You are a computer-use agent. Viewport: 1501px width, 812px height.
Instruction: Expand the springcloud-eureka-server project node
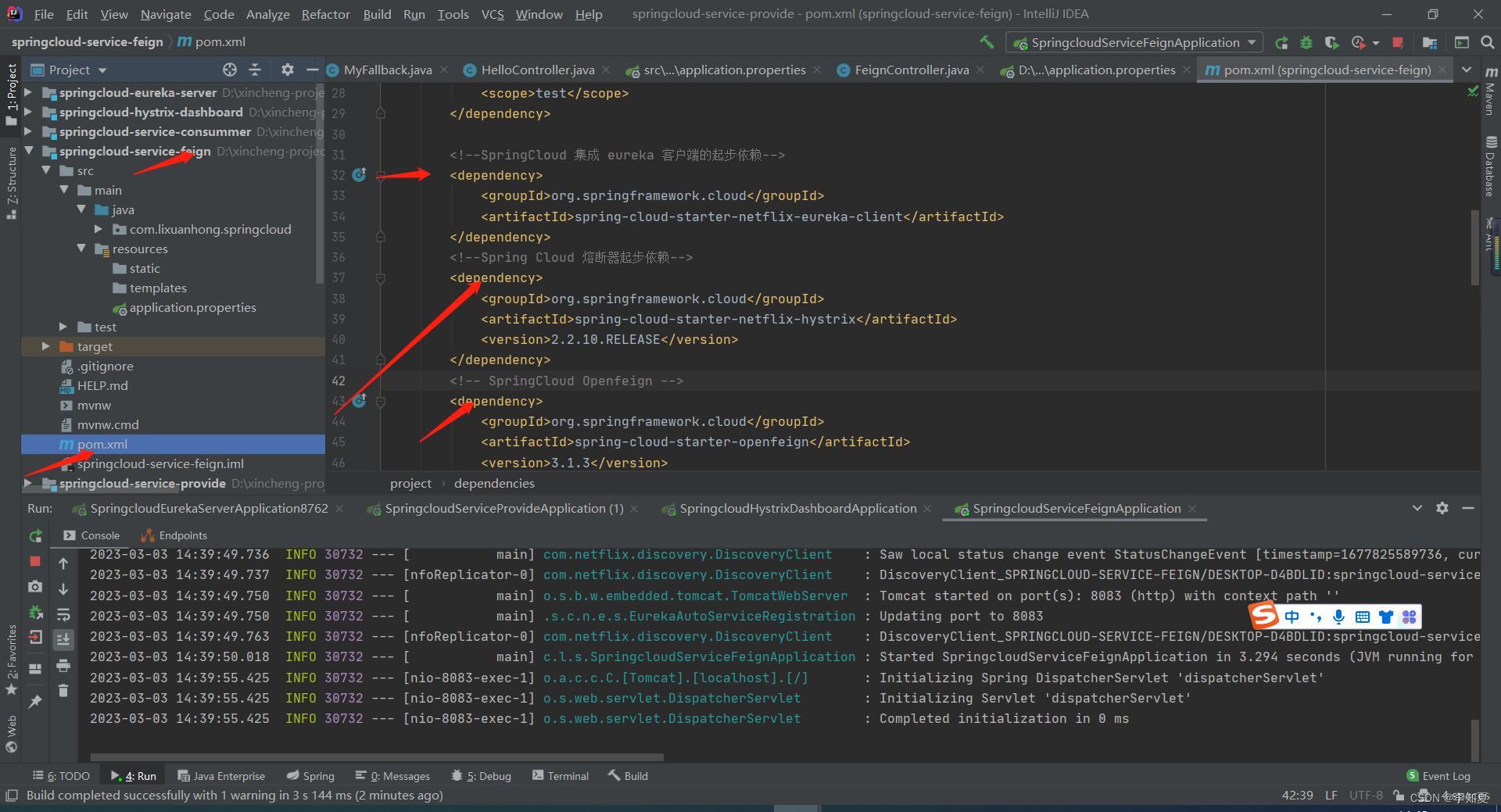(x=29, y=92)
